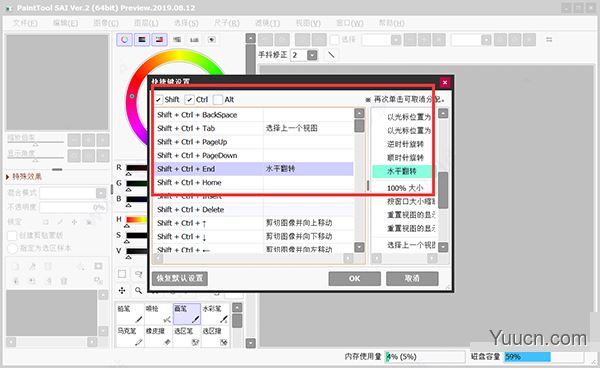Click the straight line drawing mode icon
Screen dimensions: 600x368
tap(331, 55)
